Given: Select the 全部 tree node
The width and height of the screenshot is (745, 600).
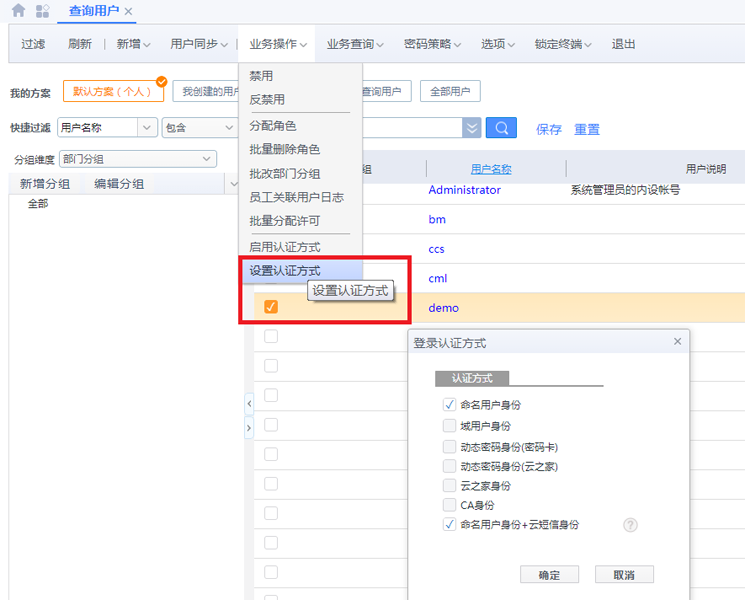Looking at the screenshot, I should pyautogui.click(x=38, y=204).
